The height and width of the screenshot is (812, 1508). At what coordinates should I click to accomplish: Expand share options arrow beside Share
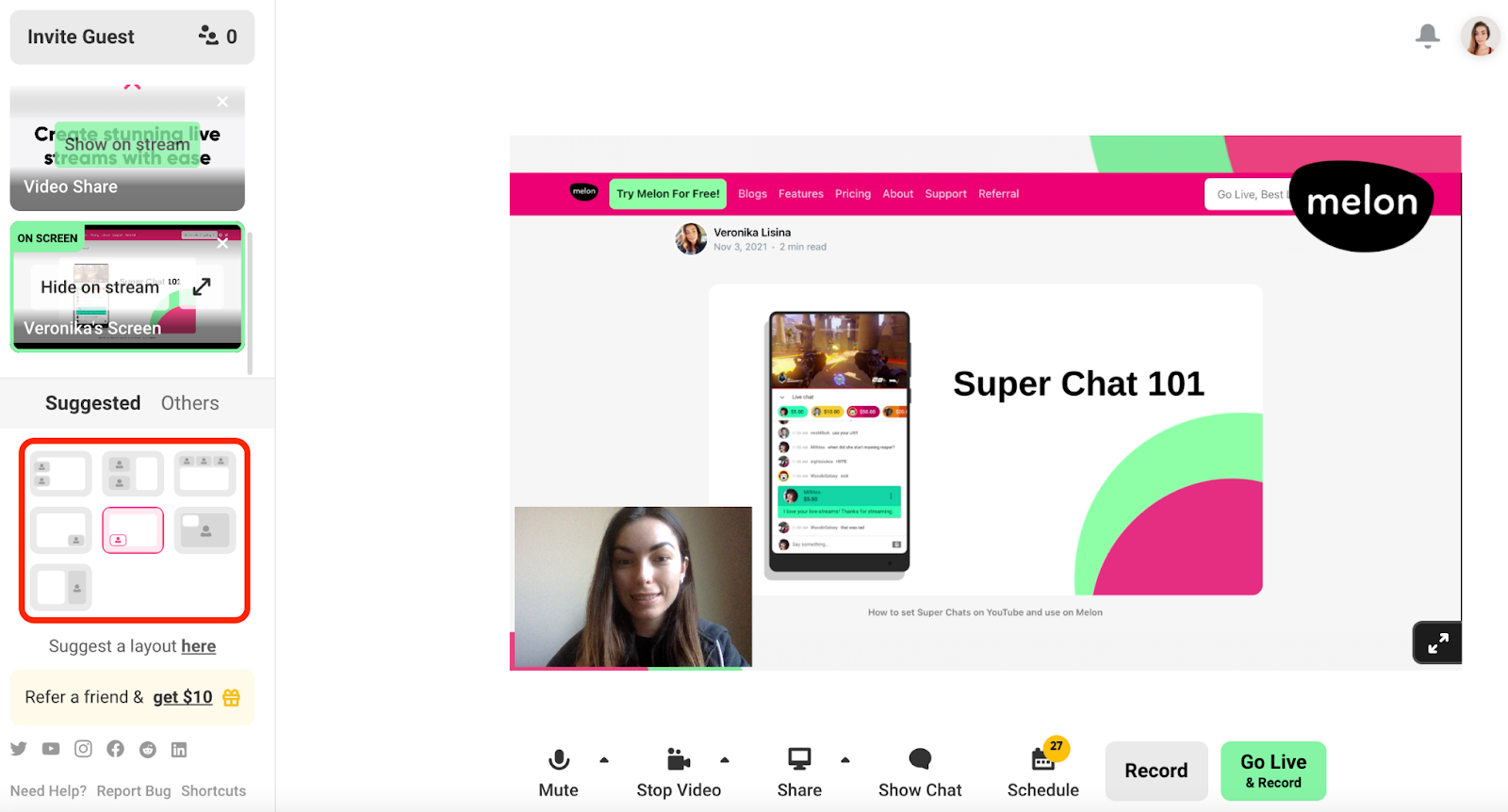(845, 759)
